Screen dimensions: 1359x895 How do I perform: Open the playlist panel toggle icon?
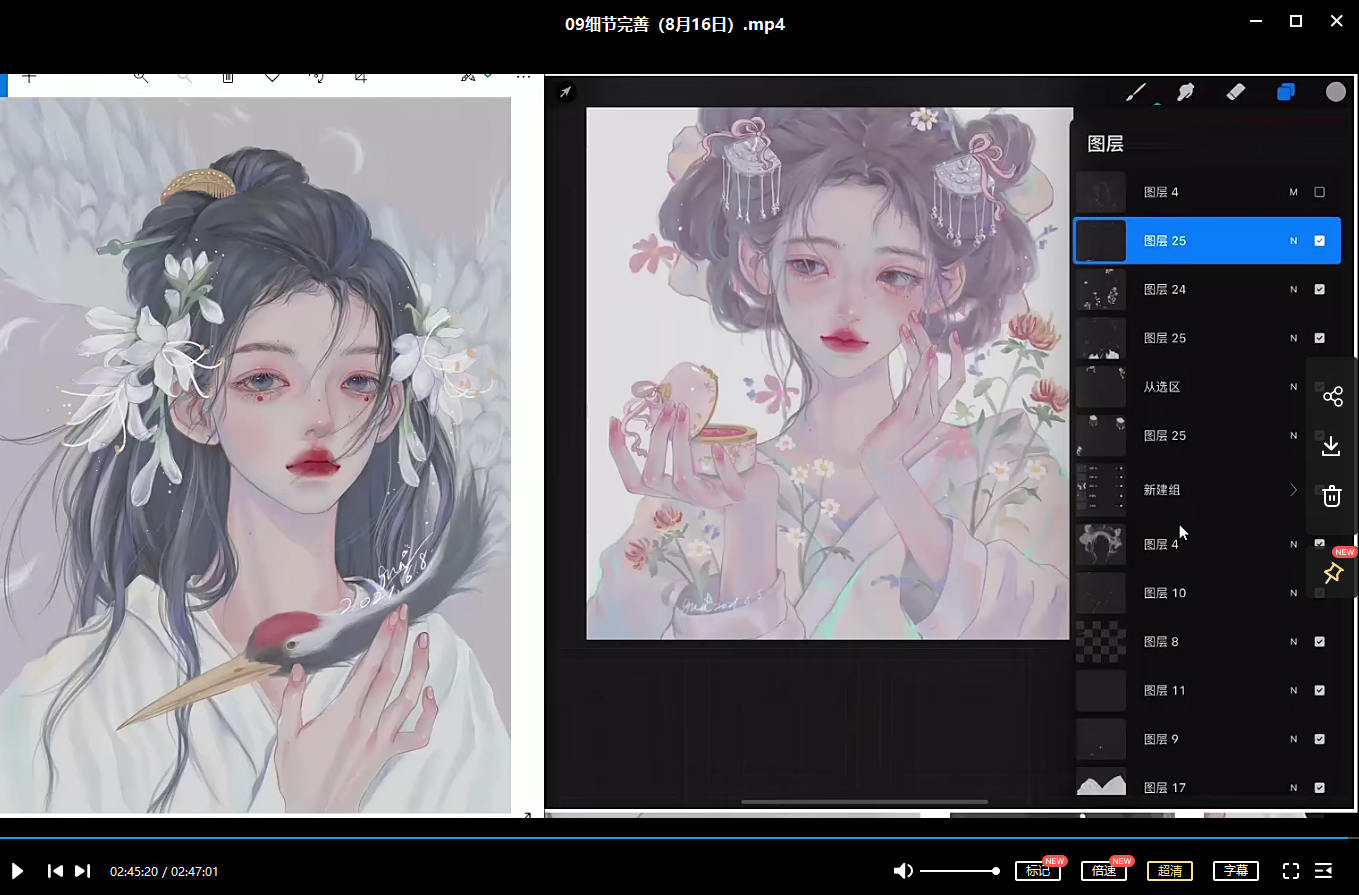tap(1324, 871)
